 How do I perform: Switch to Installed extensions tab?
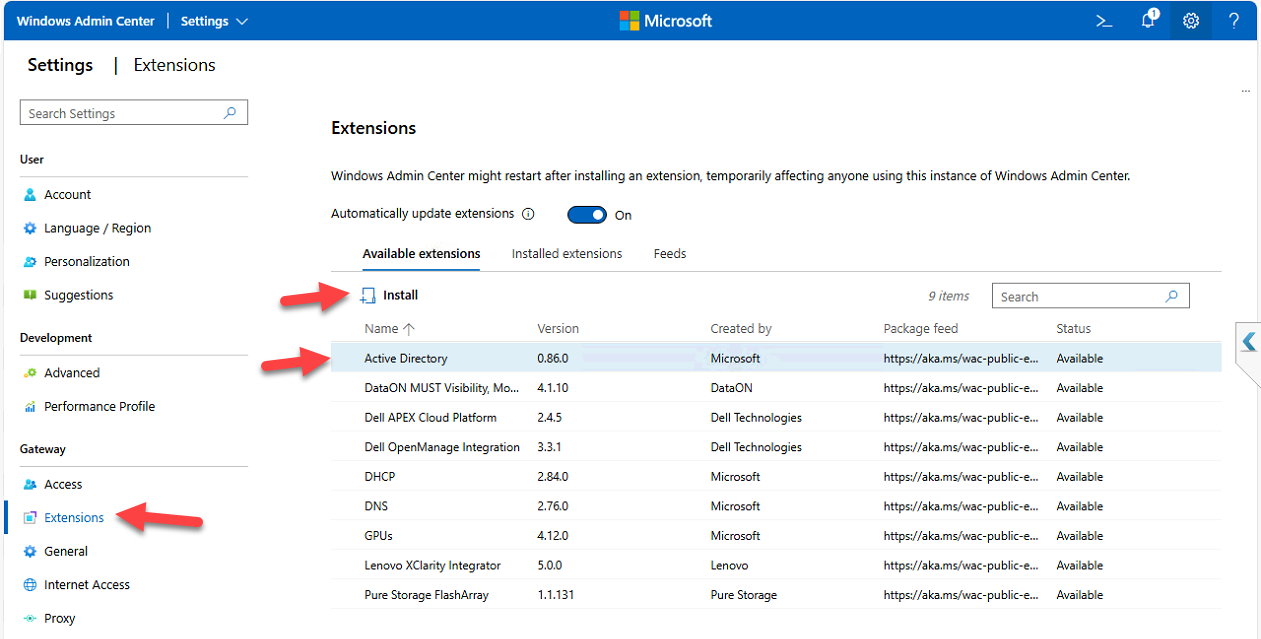[x=567, y=254]
